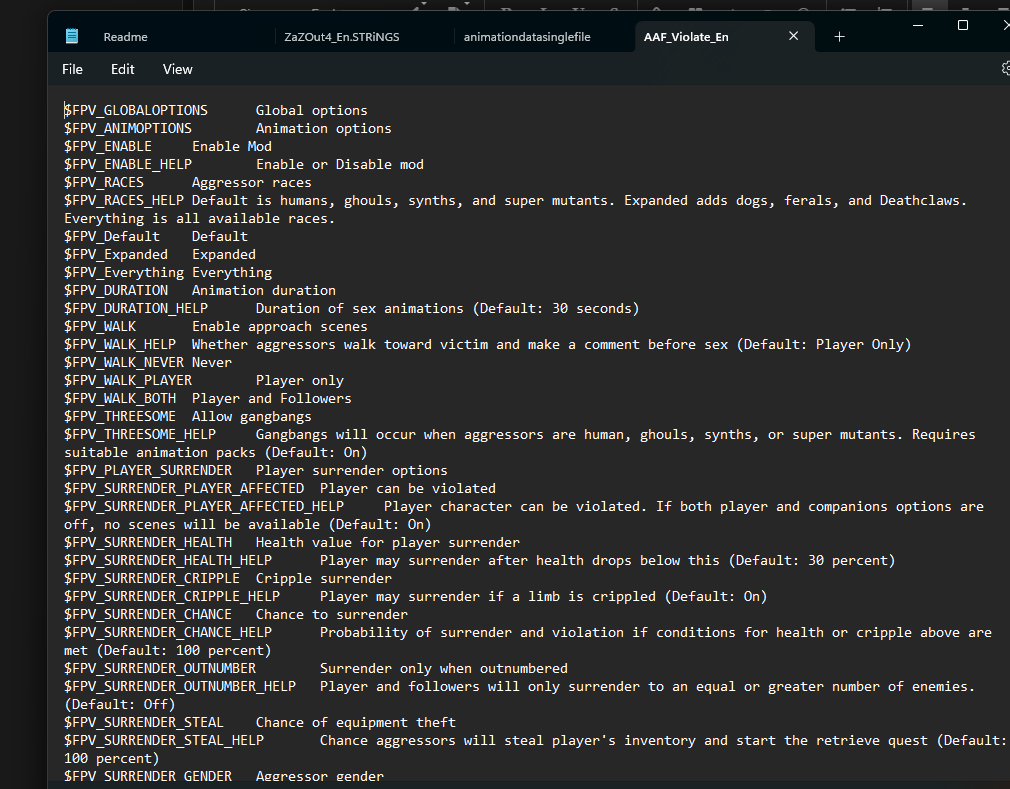Click the value 'Allow gangbangs'

coord(251,417)
